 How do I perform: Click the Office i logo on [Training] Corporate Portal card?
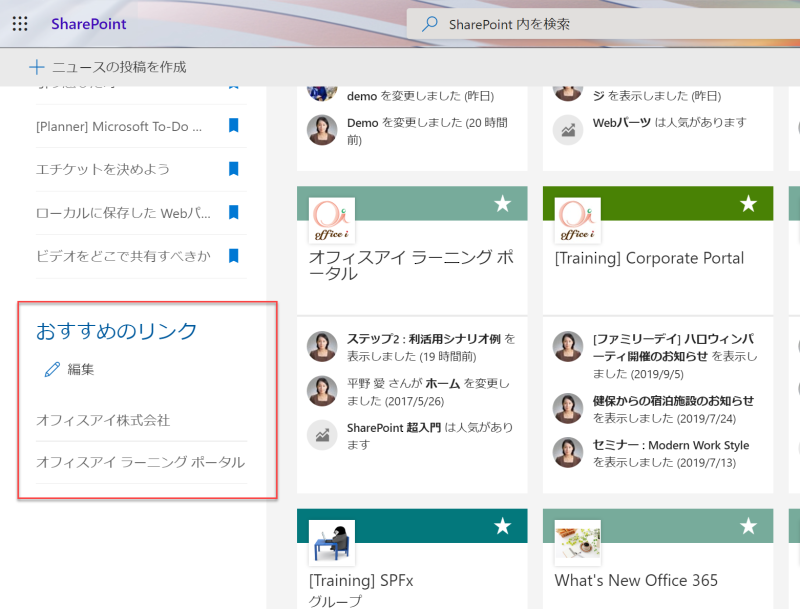[x=577, y=219]
